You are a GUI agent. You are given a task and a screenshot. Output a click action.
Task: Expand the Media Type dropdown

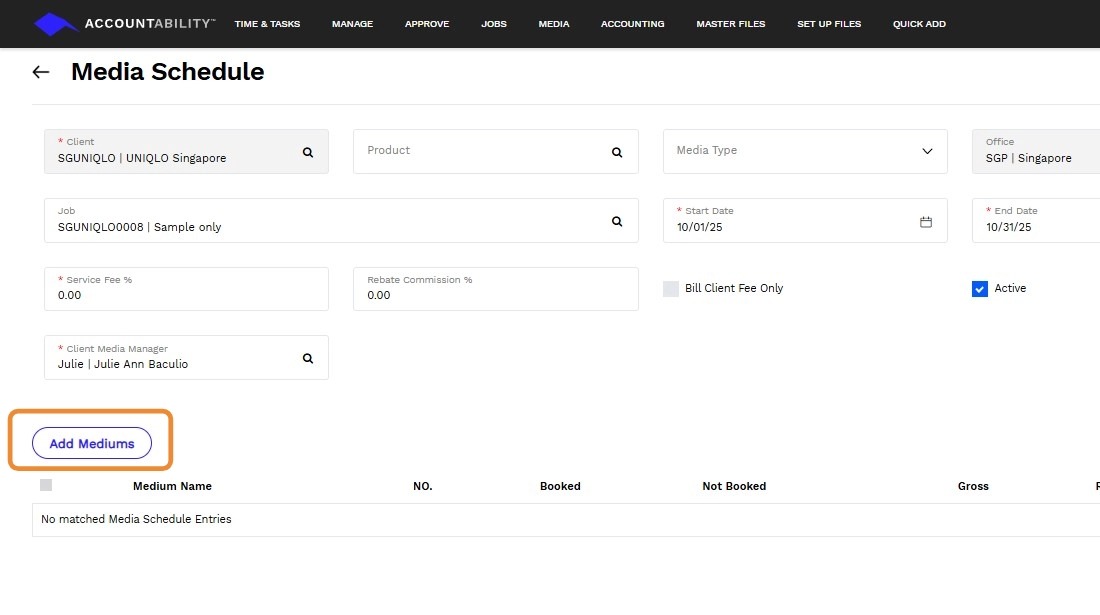point(805,151)
